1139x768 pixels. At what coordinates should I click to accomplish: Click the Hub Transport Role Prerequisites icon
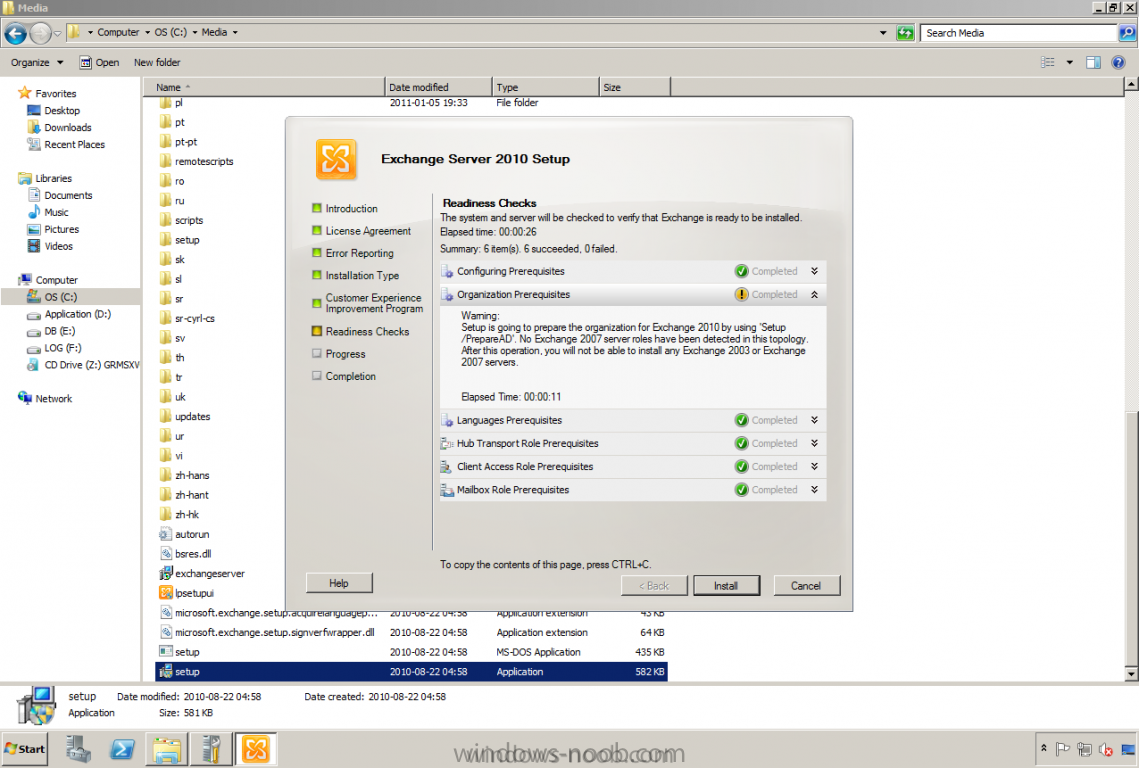[x=447, y=443]
